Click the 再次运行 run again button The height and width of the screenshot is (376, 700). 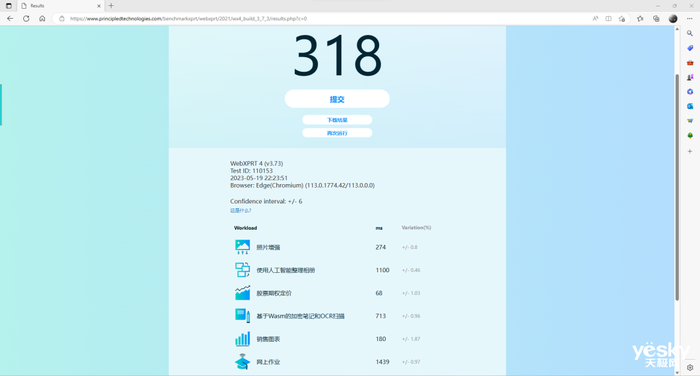[x=337, y=133]
